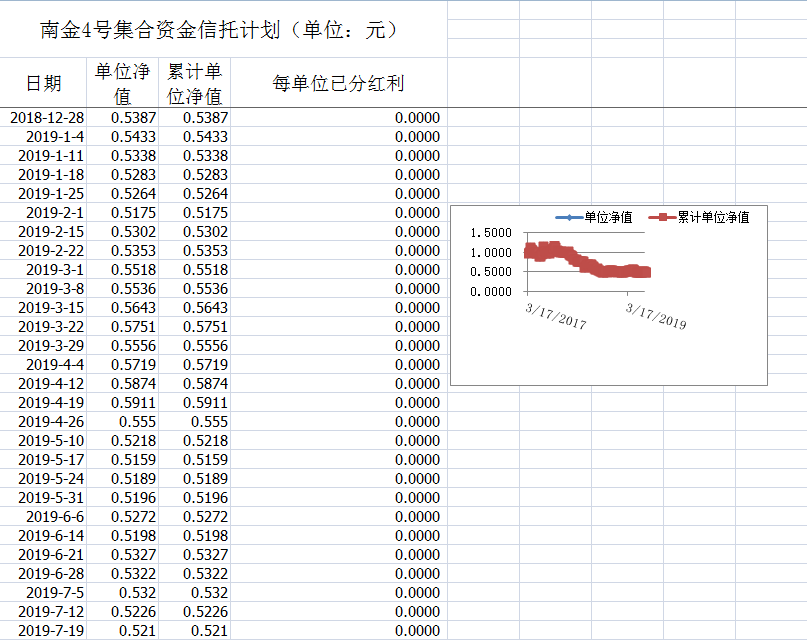The width and height of the screenshot is (807, 640).
Task: Select 单位净值 value 0.521 for 2019-7-19
Action: pyautogui.click(x=122, y=631)
